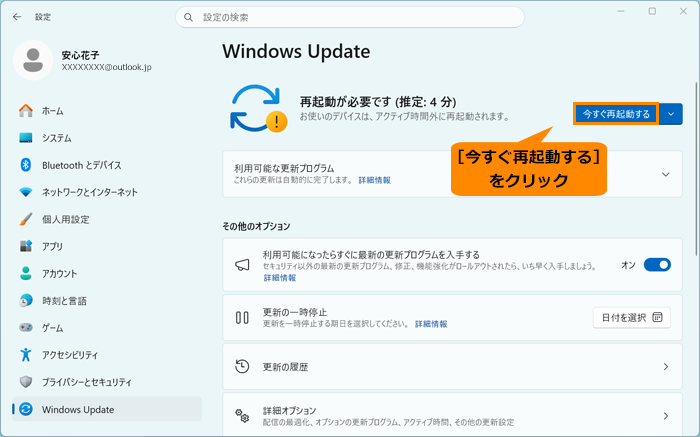Open the ゲーム controller icon
The width and height of the screenshot is (700, 437).
tap(26, 328)
